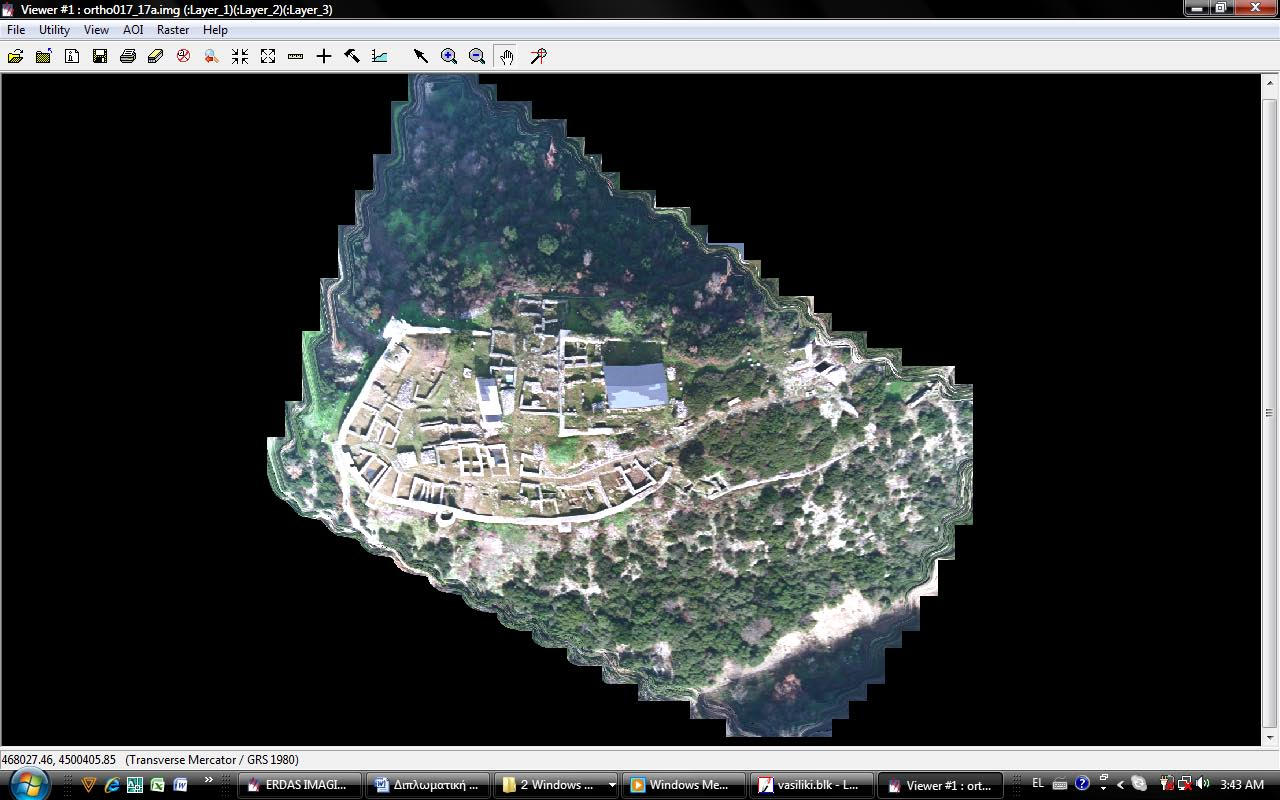This screenshot has height=800, width=1280.
Task: Launch Internet Explorer from quick launch
Action: pyautogui.click(x=112, y=785)
